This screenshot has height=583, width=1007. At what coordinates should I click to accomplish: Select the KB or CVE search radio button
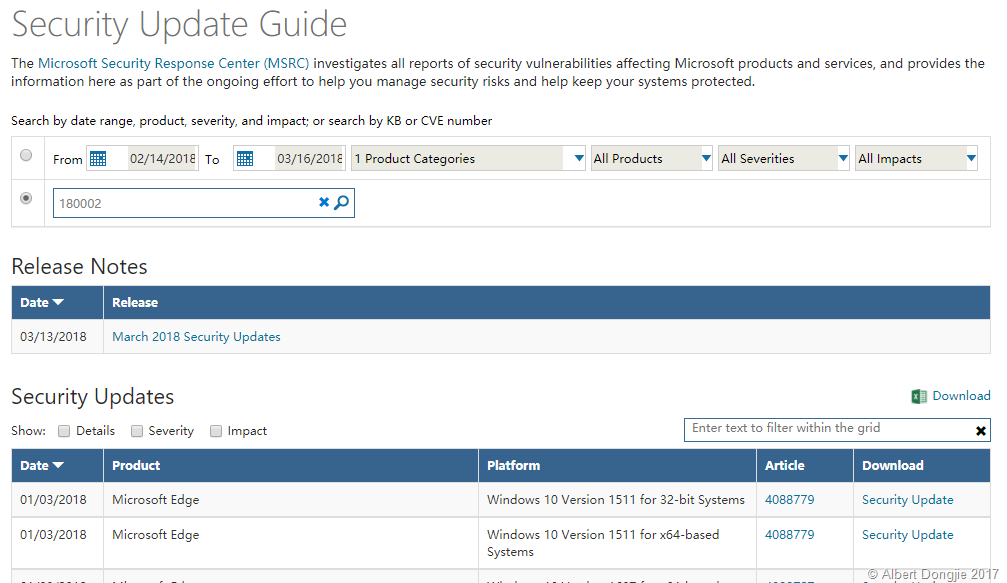point(26,198)
